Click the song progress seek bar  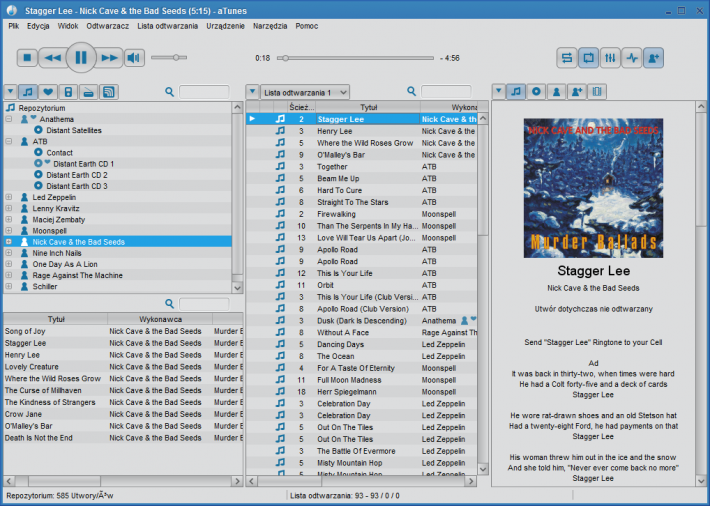tap(355, 58)
